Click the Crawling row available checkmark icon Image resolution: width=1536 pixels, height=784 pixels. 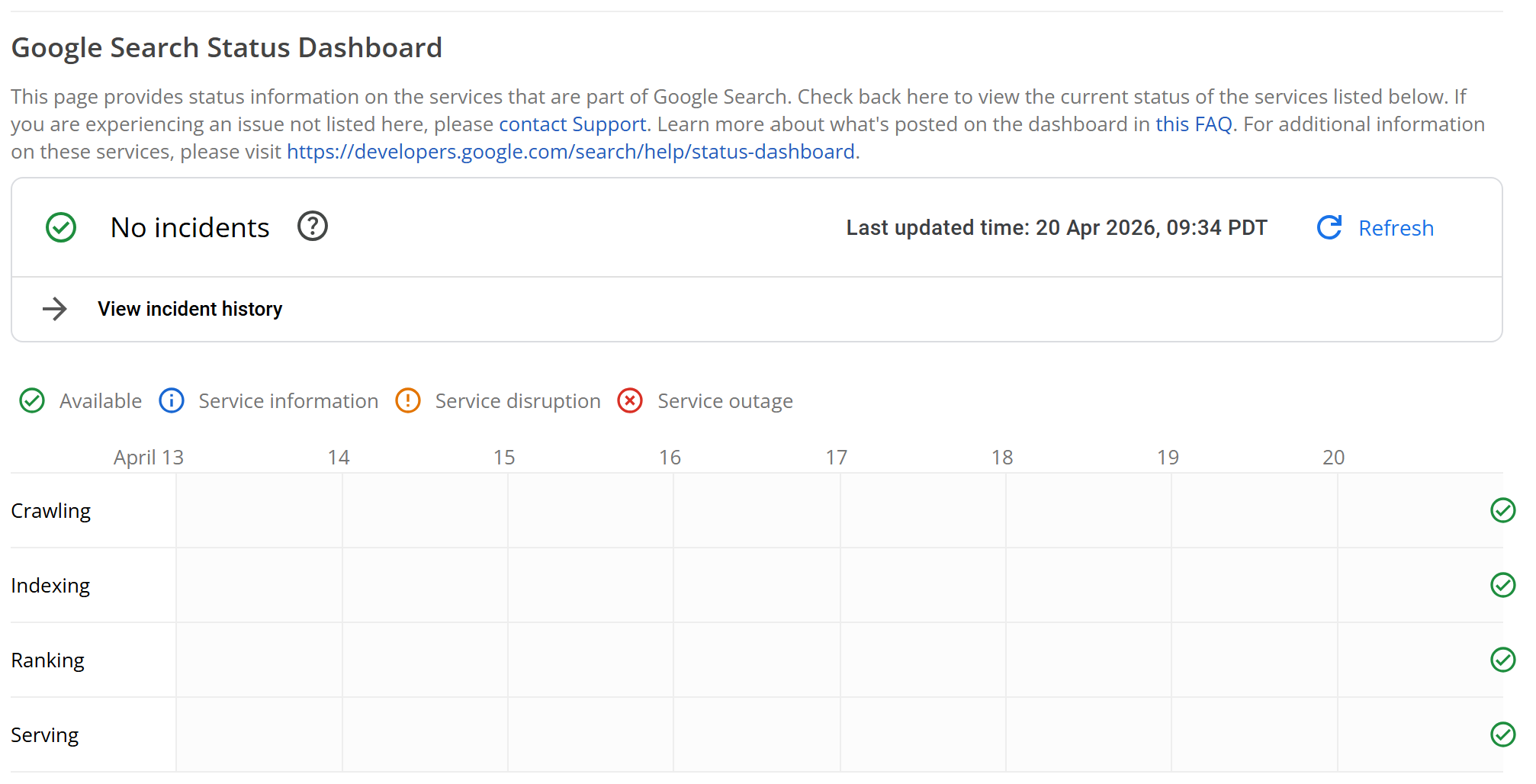pyautogui.click(x=1502, y=510)
